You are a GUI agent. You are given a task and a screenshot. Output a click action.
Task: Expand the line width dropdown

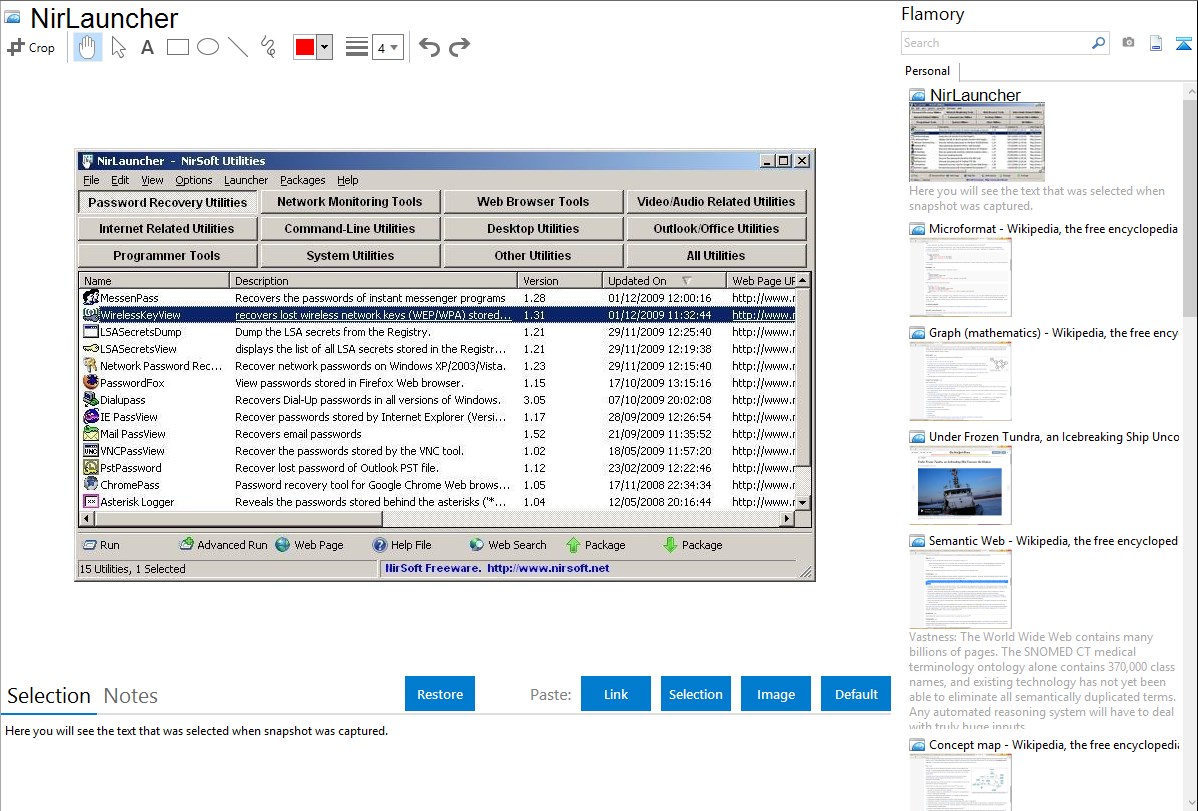point(388,47)
